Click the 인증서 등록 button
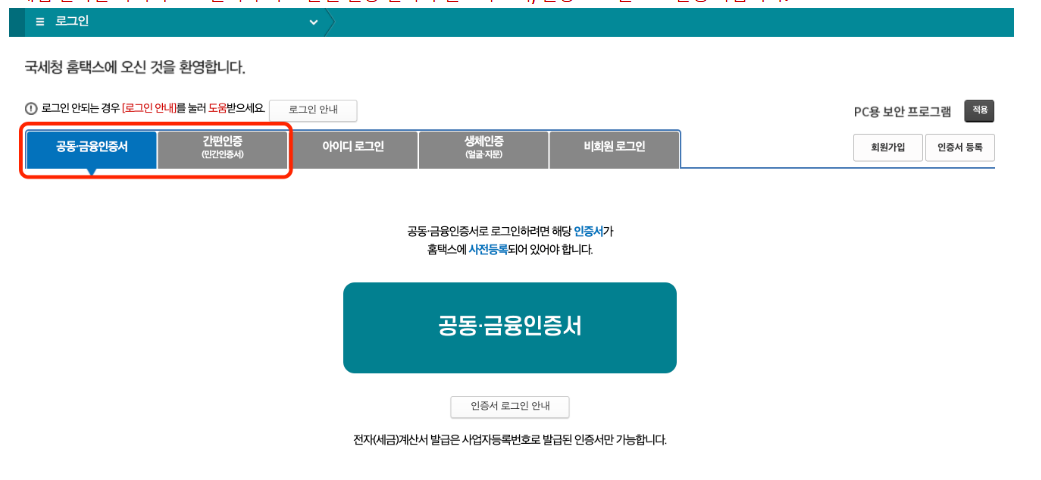The image size is (1041, 480). pyautogui.click(x=960, y=148)
